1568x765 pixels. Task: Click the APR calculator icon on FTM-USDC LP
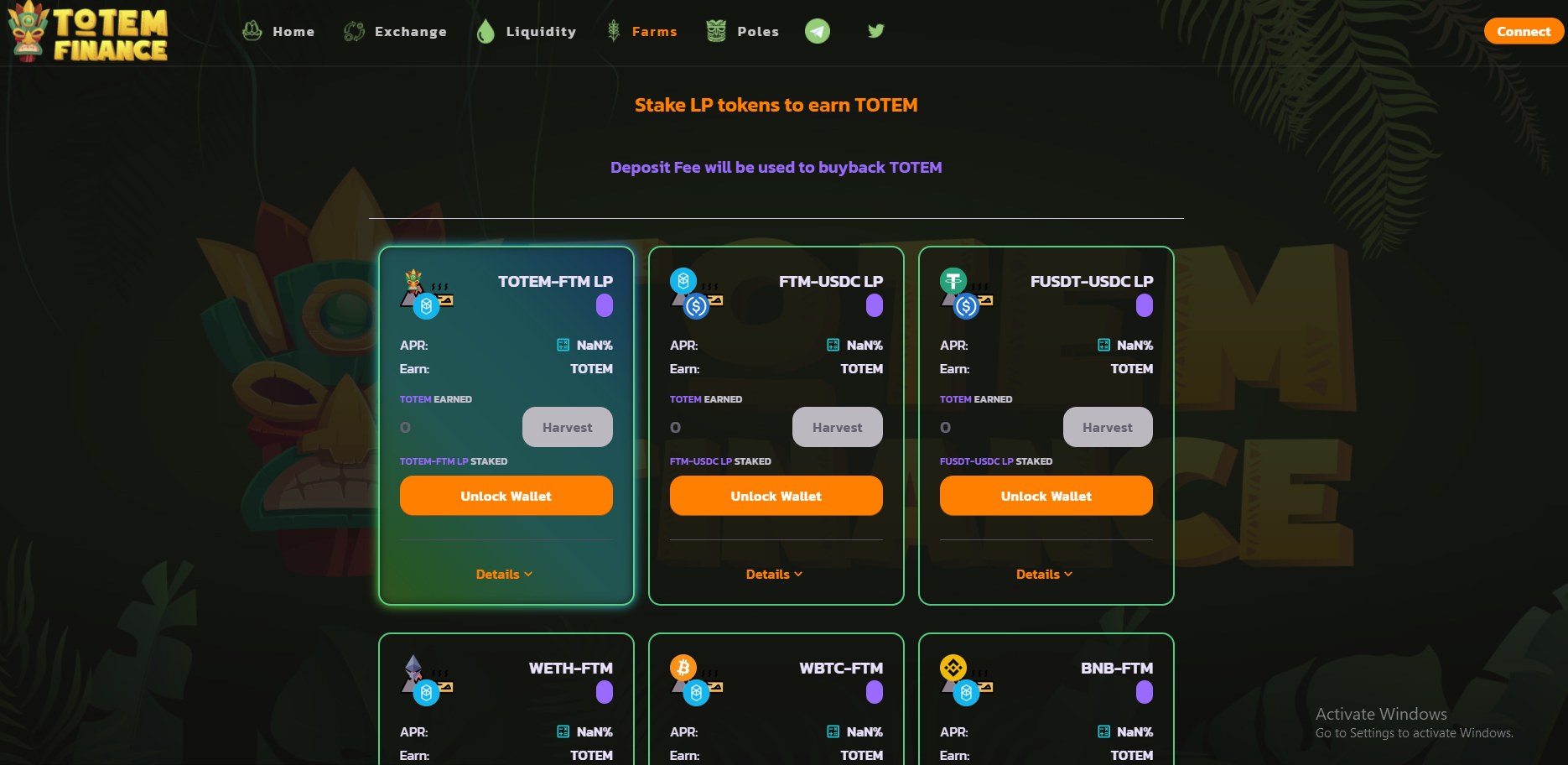pos(833,345)
